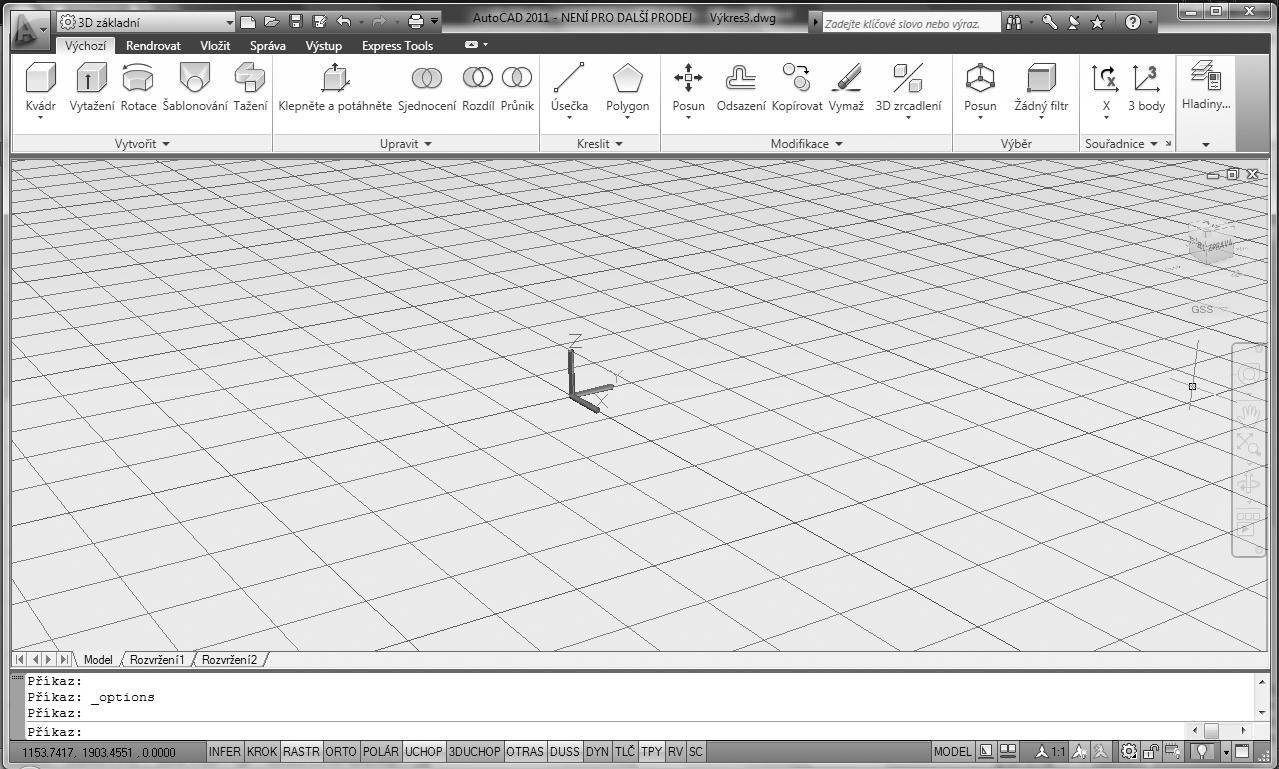Image resolution: width=1279 pixels, height=769 pixels.
Task: Select the Kopírovat copy tool
Action: click(797, 88)
